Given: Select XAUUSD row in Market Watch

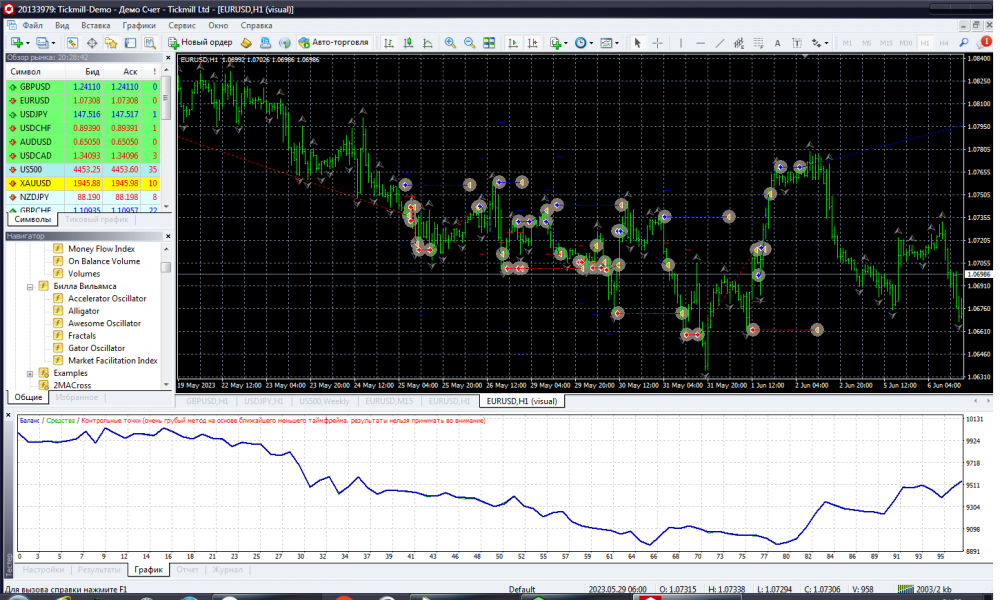Looking at the screenshot, I should (x=35, y=184).
